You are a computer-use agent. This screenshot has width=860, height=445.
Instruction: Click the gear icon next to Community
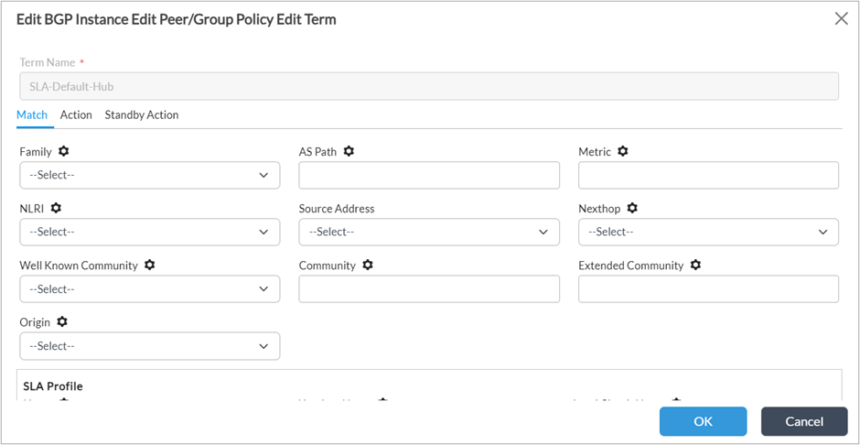point(368,265)
